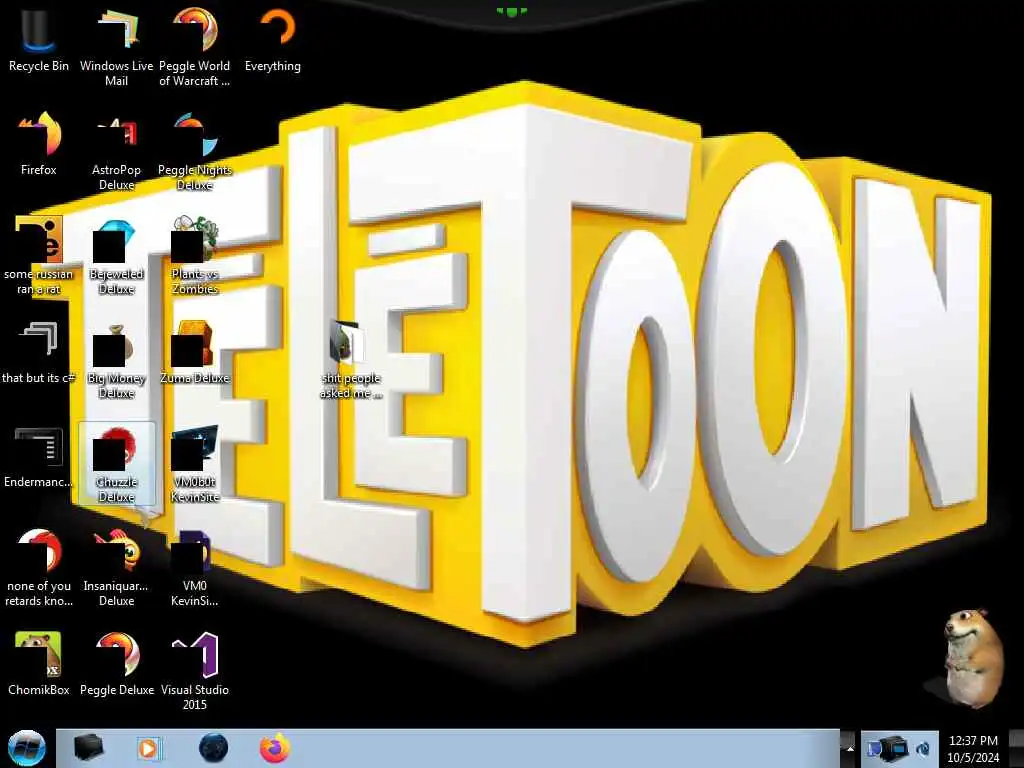Select the 'people asked me' folder
The image size is (1024, 768).
(351, 359)
